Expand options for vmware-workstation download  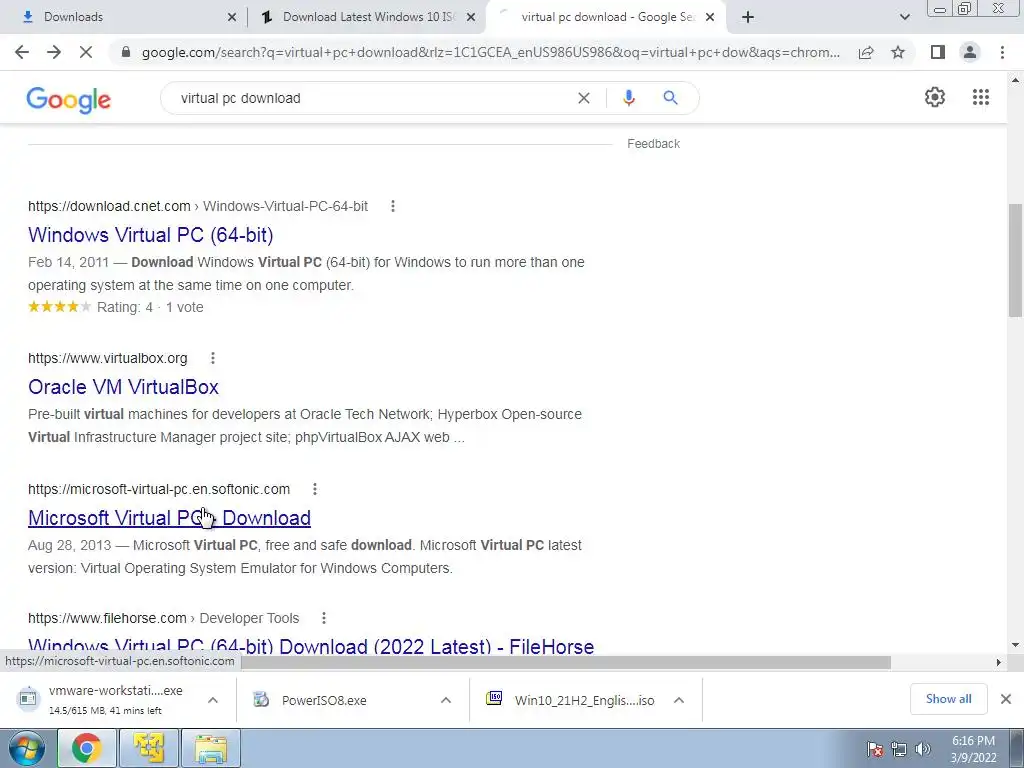(213, 700)
